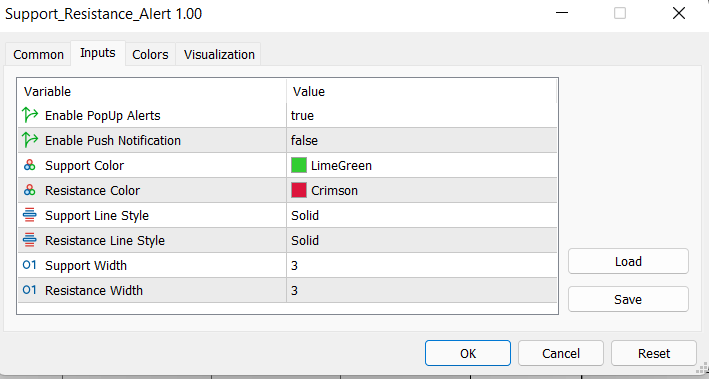709x379 pixels.
Task: Click the Resistance Width integer icon
Action: click(x=29, y=289)
